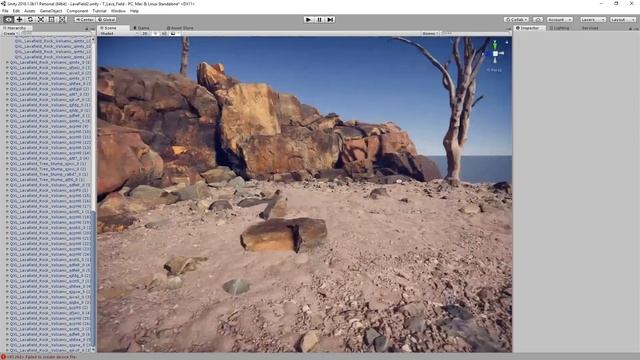Screen dimensions: 640x360
Task: Select the flat rock in scene center
Action: [284, 234]
